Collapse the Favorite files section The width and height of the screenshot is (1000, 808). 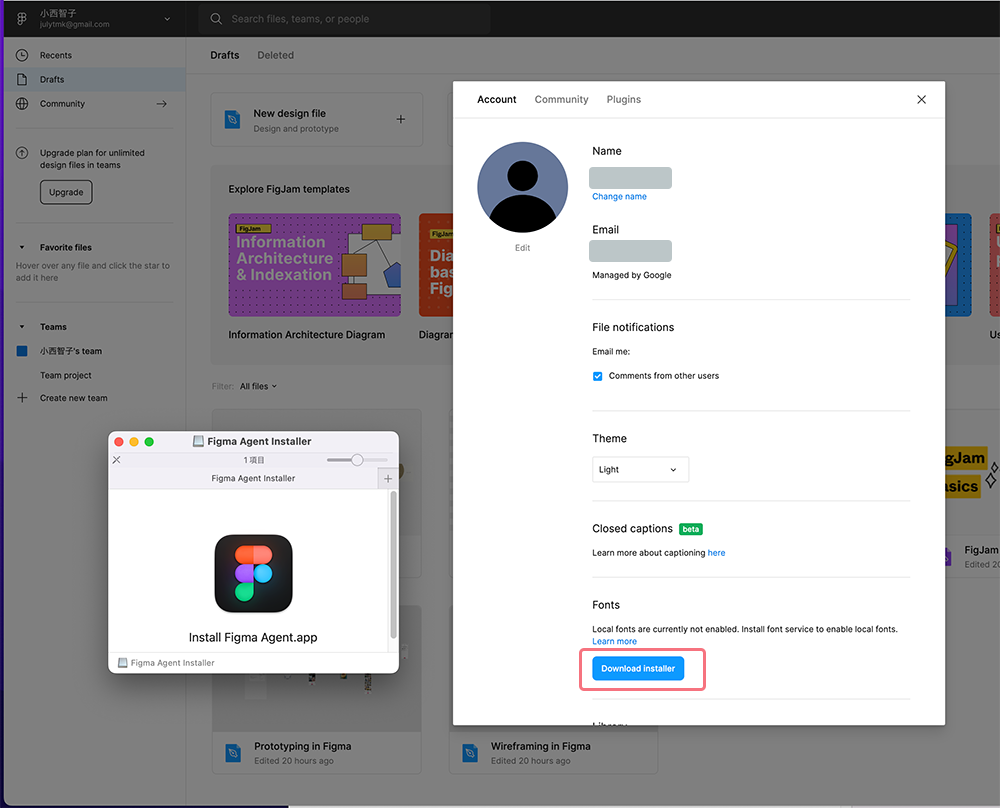(x=22, y=247)
